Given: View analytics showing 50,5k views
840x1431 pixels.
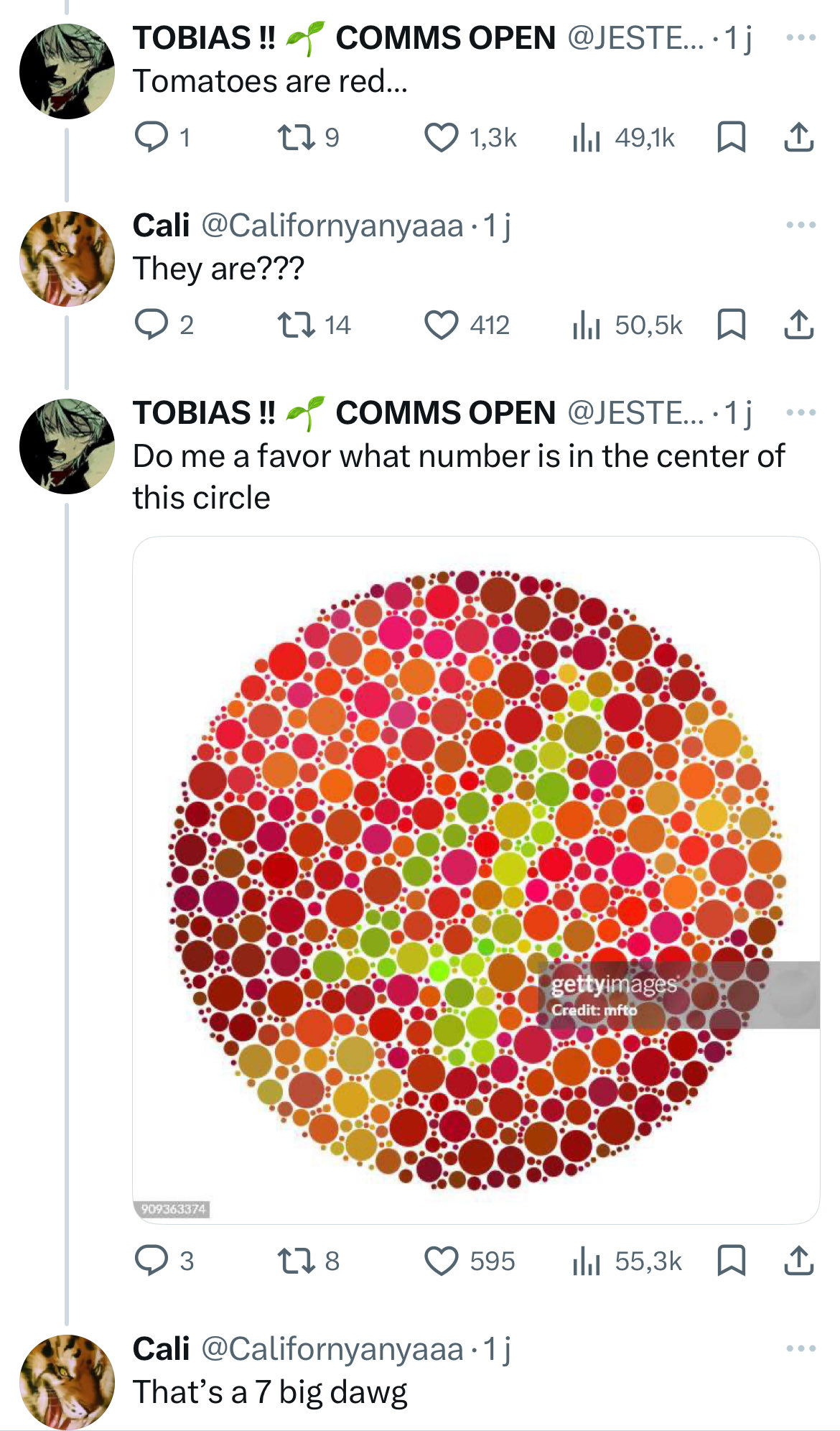Looking at the screenshot, I should 627,325.
